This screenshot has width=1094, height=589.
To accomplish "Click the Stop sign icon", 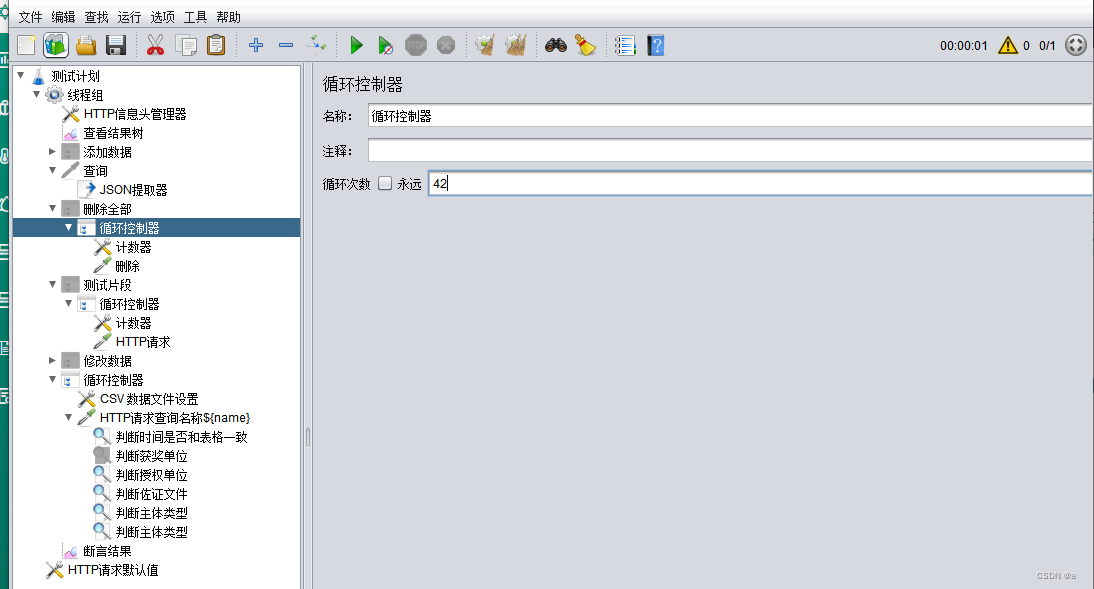I will [416, 45].
